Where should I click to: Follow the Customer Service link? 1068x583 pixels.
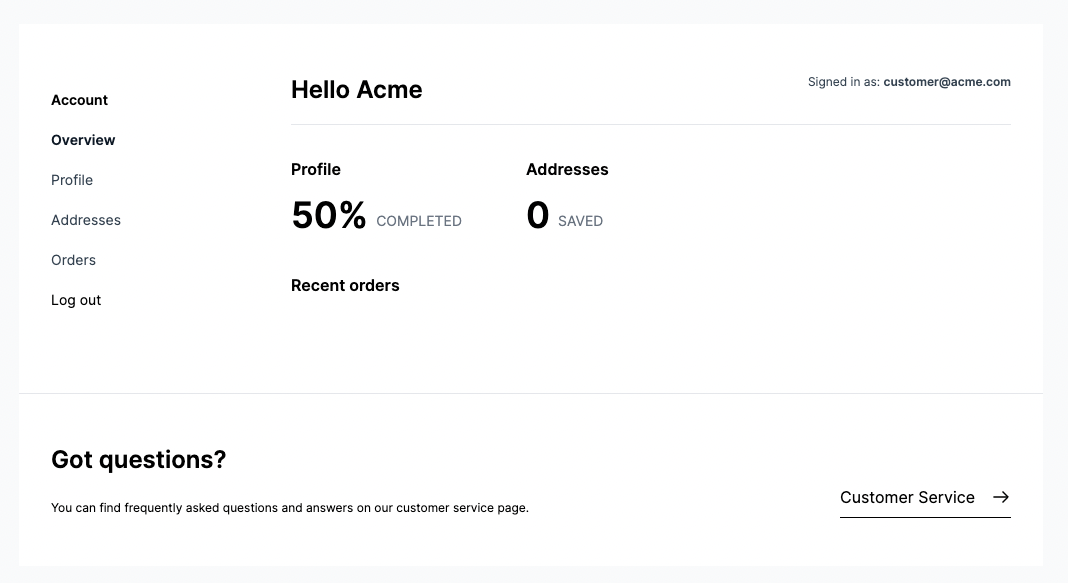point(907,497)
